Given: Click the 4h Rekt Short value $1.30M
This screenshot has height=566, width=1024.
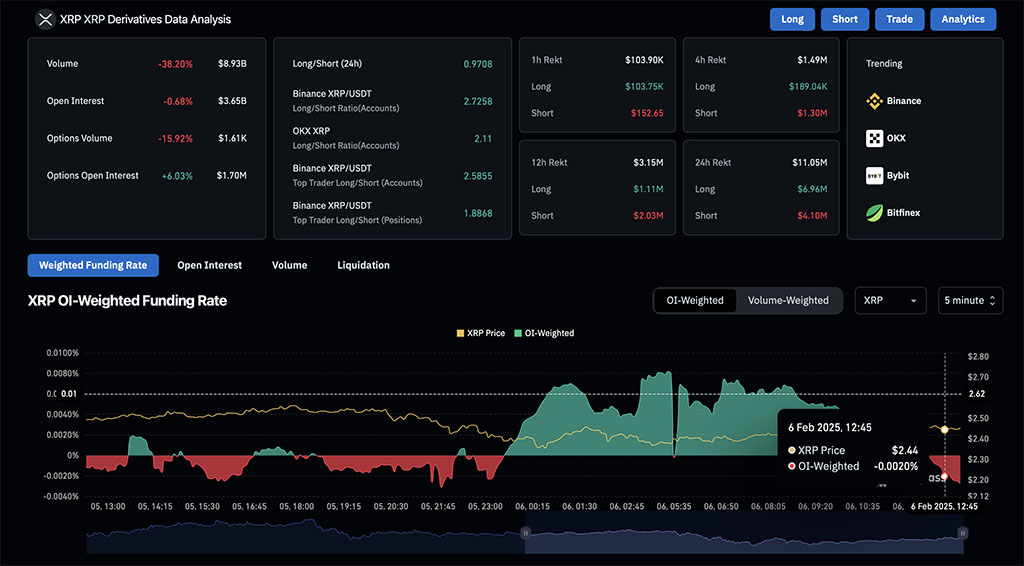Looking at the screenshot, I should click(812, 113).
